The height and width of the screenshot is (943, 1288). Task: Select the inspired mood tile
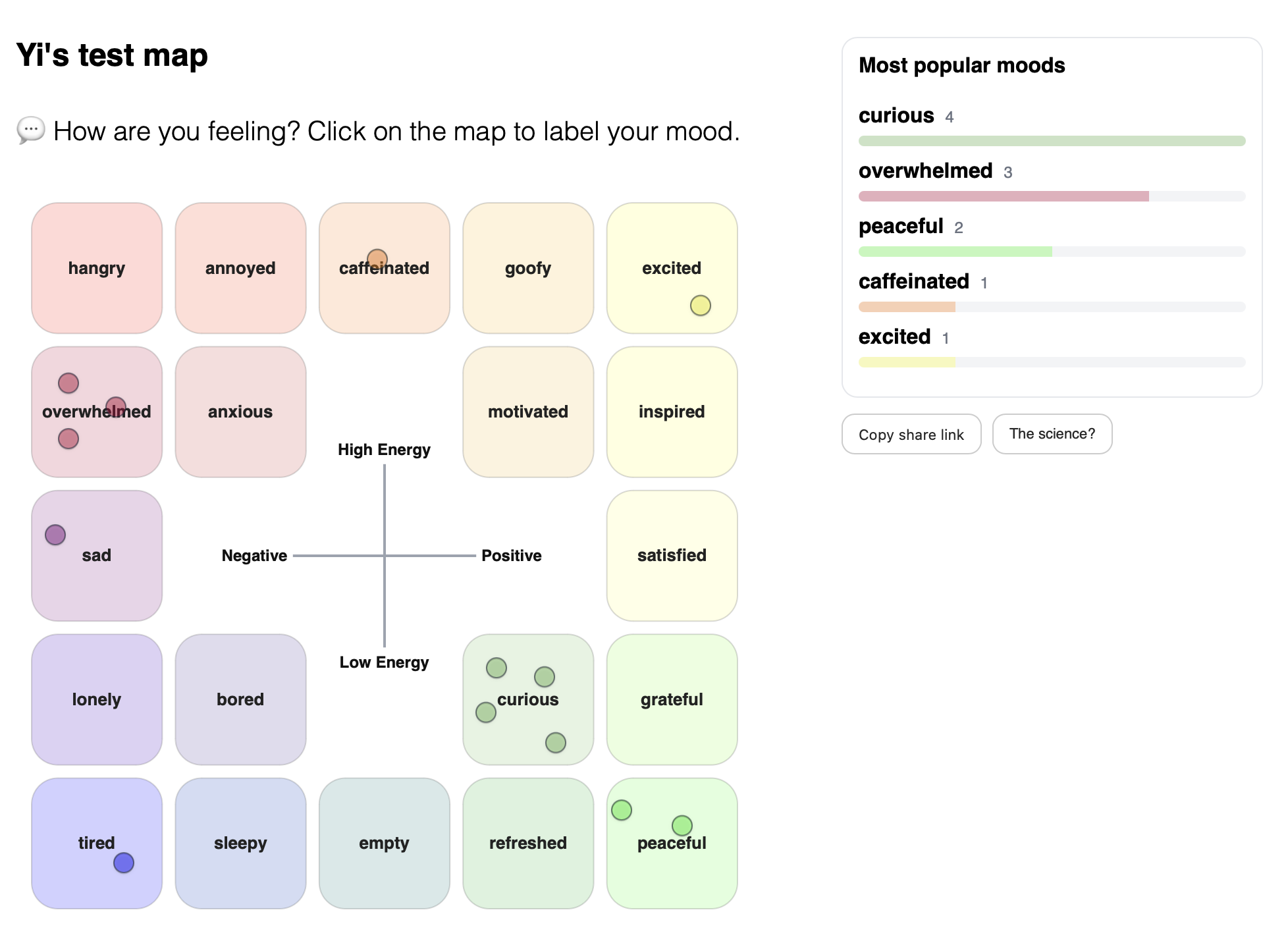[671, 412]
